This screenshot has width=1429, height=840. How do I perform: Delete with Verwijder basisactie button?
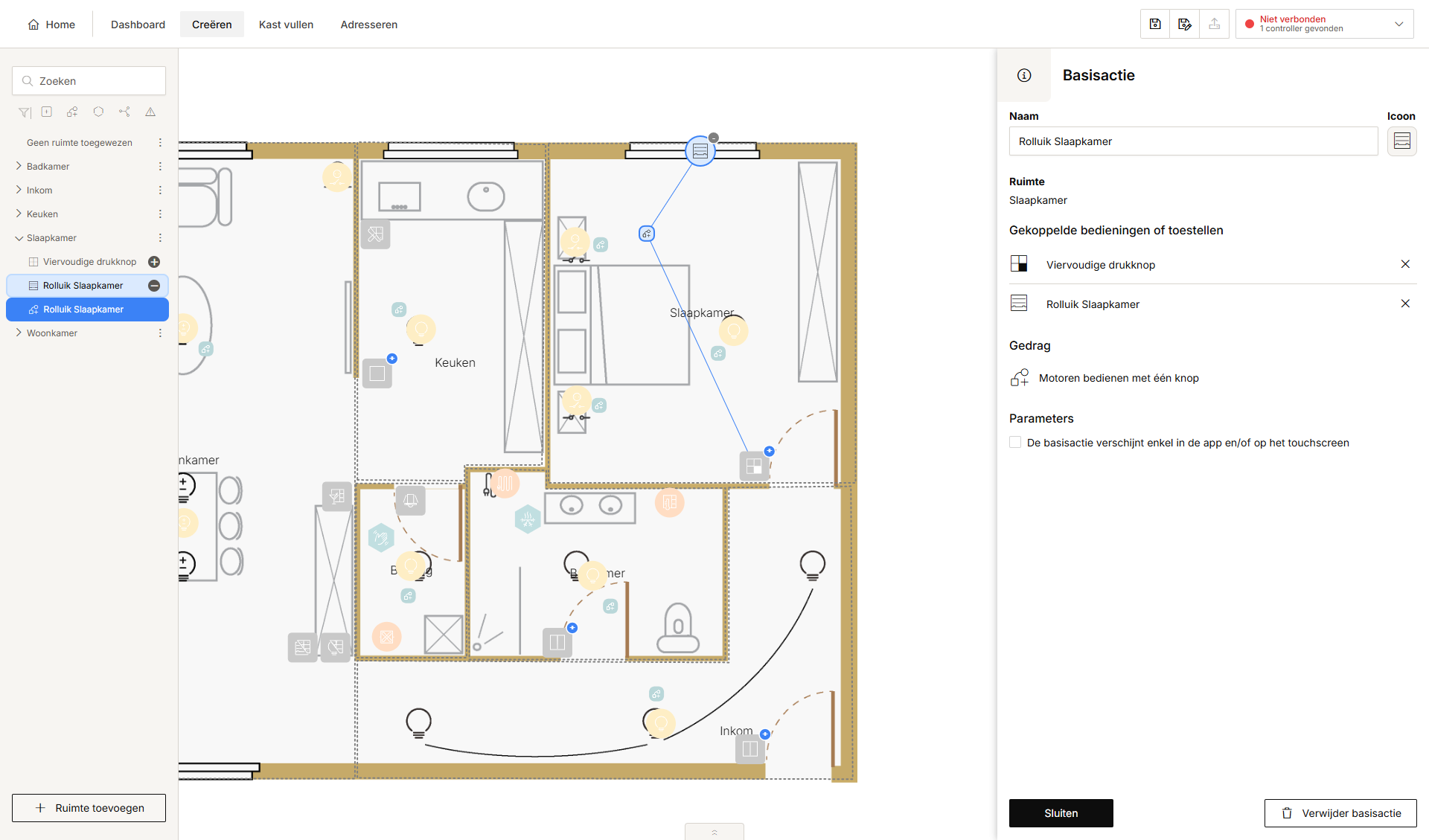pos(1340,813)
